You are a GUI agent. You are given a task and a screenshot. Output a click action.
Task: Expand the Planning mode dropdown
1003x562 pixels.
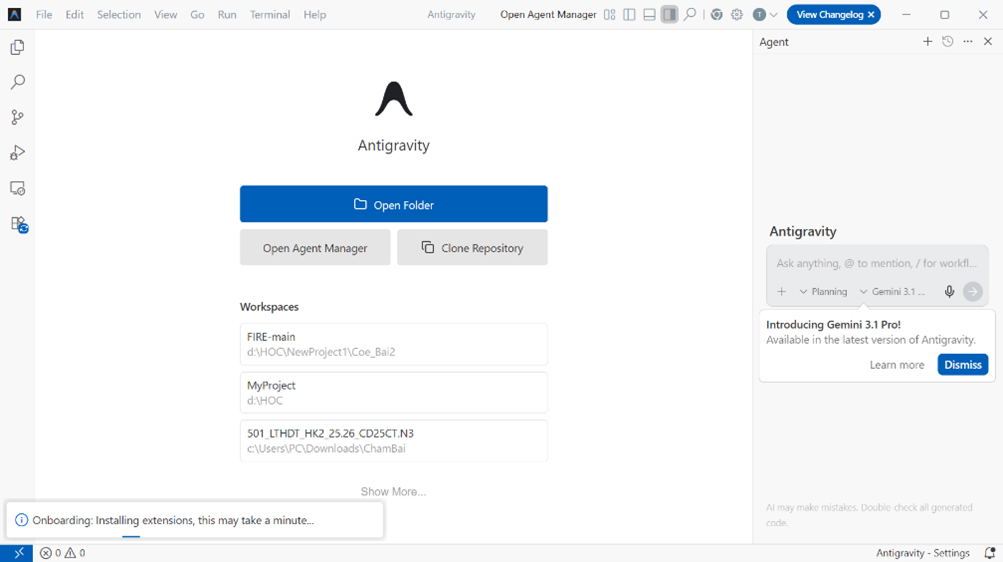pyautogui.click(x=823, y=292)
